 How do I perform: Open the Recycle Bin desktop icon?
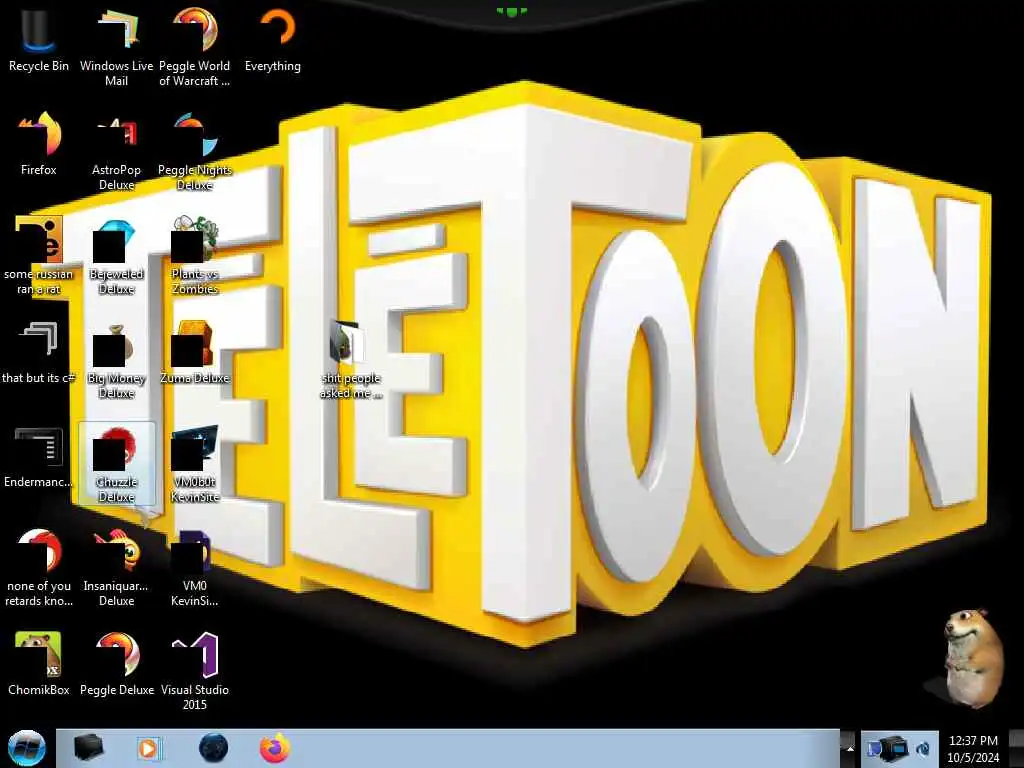pyautogui.click(x=39, y=40)
